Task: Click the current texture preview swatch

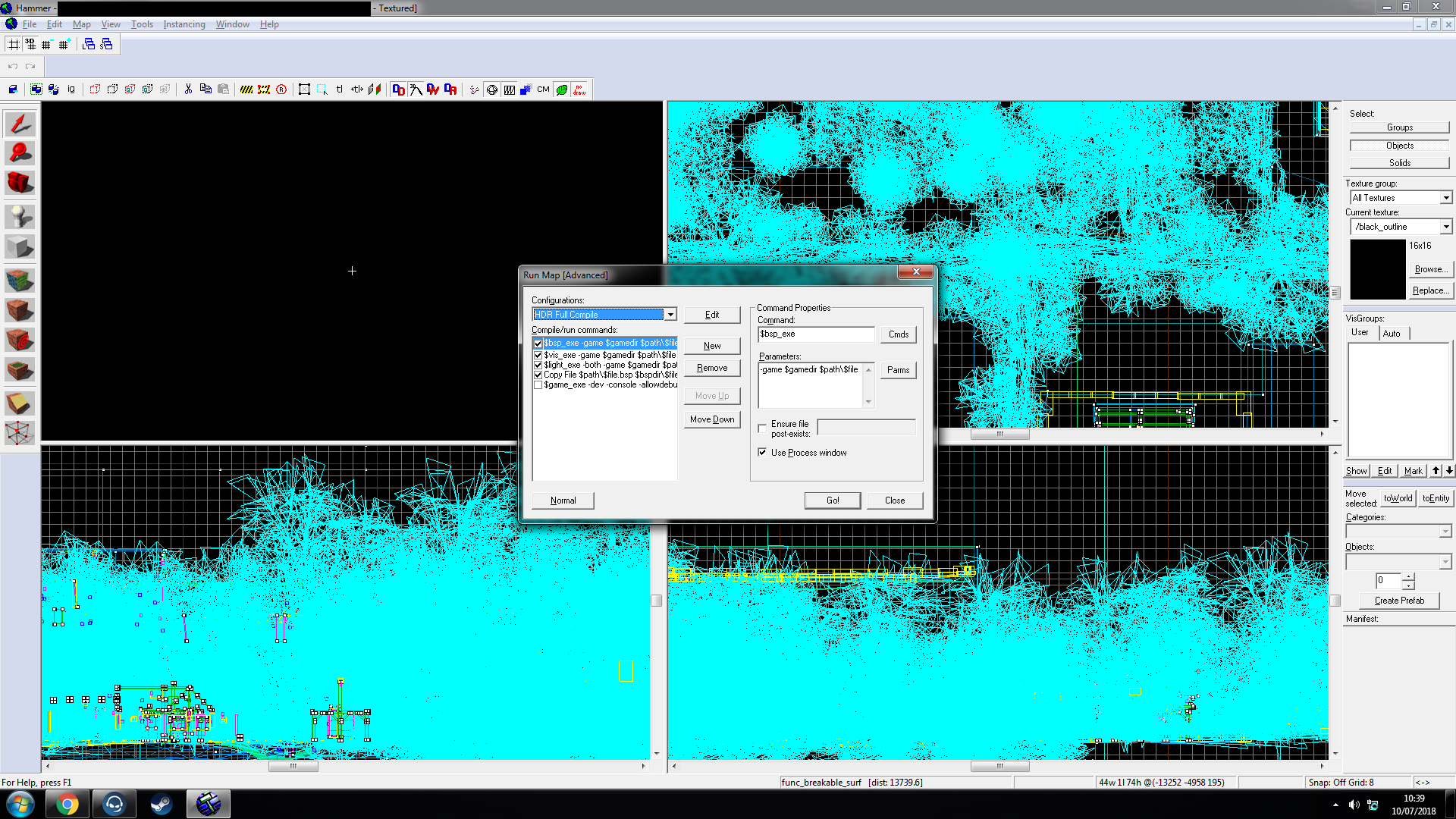Action: pos(1378,269)
